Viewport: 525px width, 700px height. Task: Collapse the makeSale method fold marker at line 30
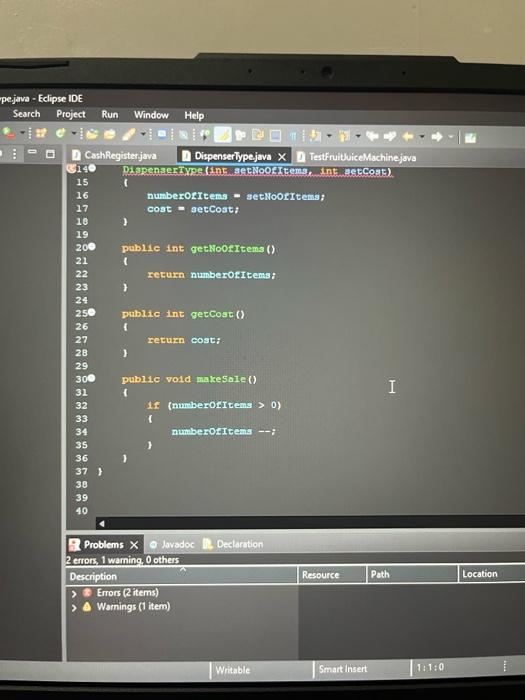(x=92, y=378)
